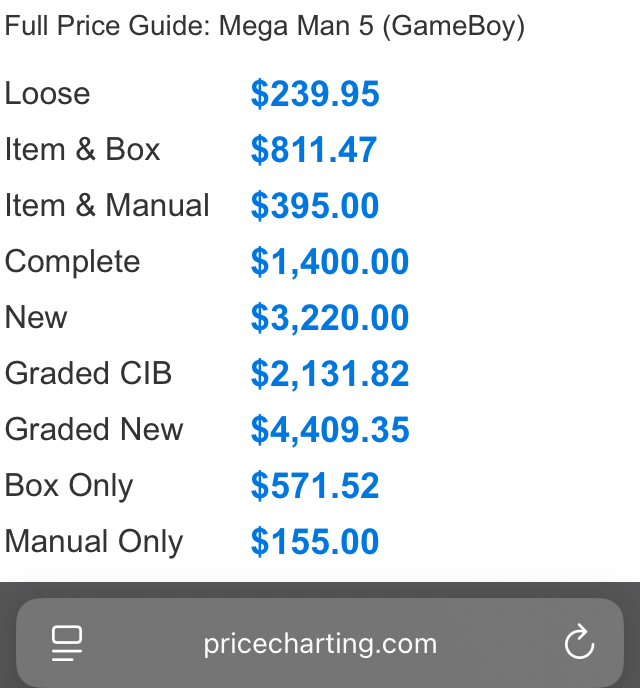Open the Complete price $1,400.00
The height and width of the screenshot is (688, 640).
pos(330,262)
